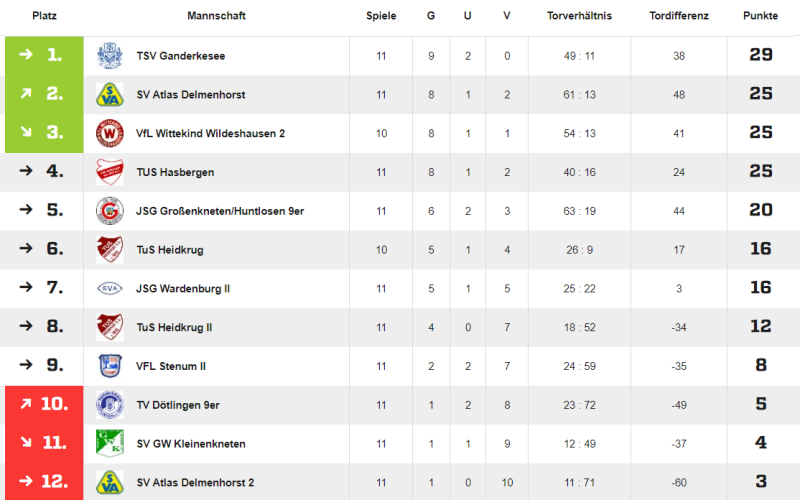Click the TuS Heidkrug II crest

(110, 328)
